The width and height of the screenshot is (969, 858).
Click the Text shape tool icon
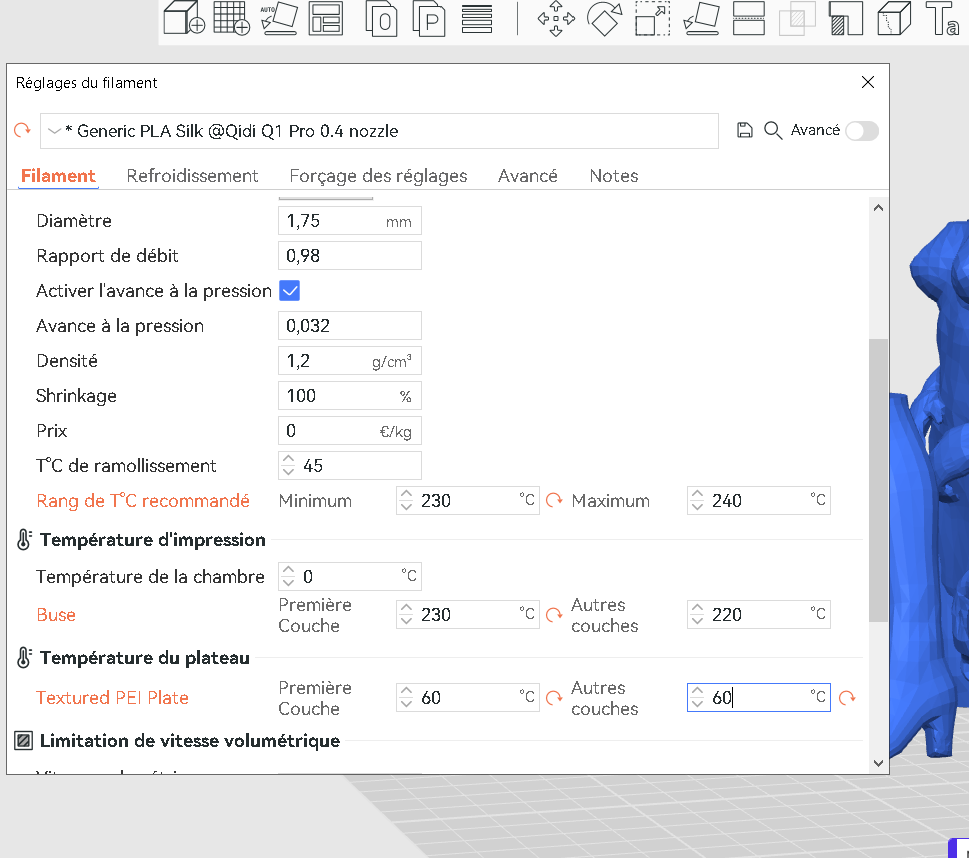[942, 18]
